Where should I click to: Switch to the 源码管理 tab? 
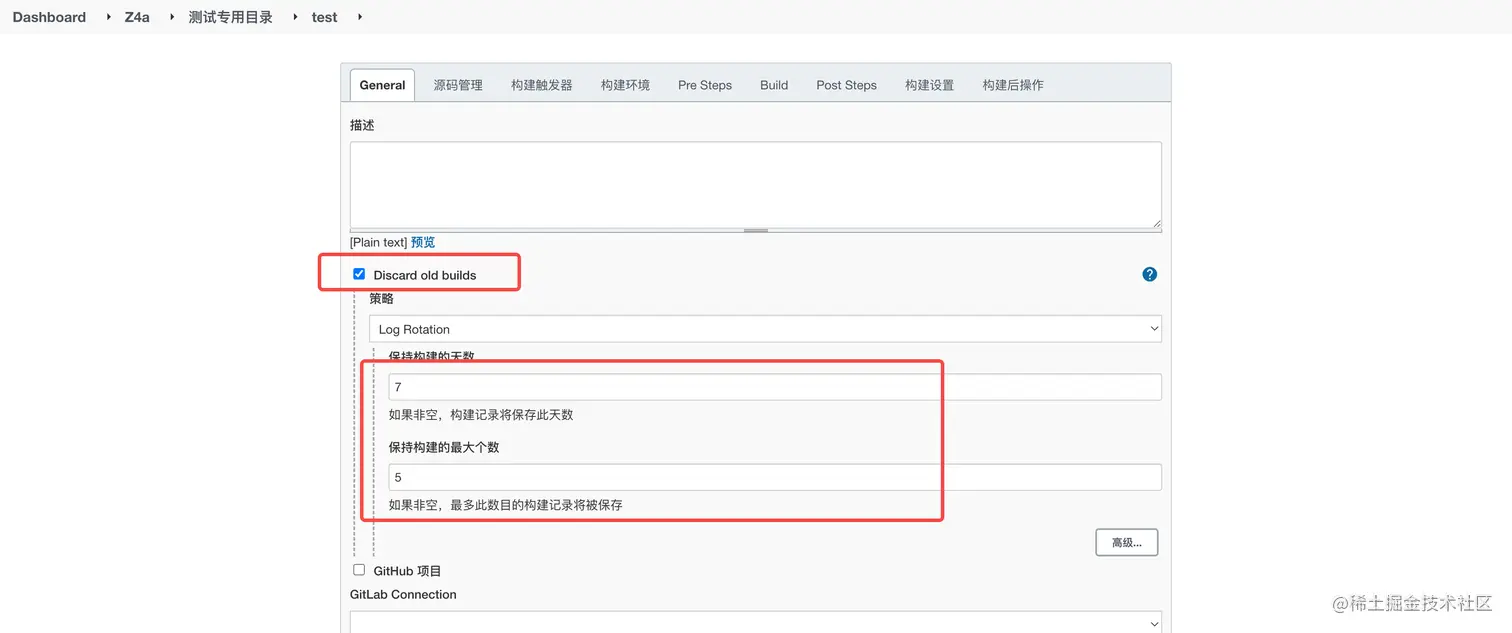pyautogui.click(x=458, y=85)
